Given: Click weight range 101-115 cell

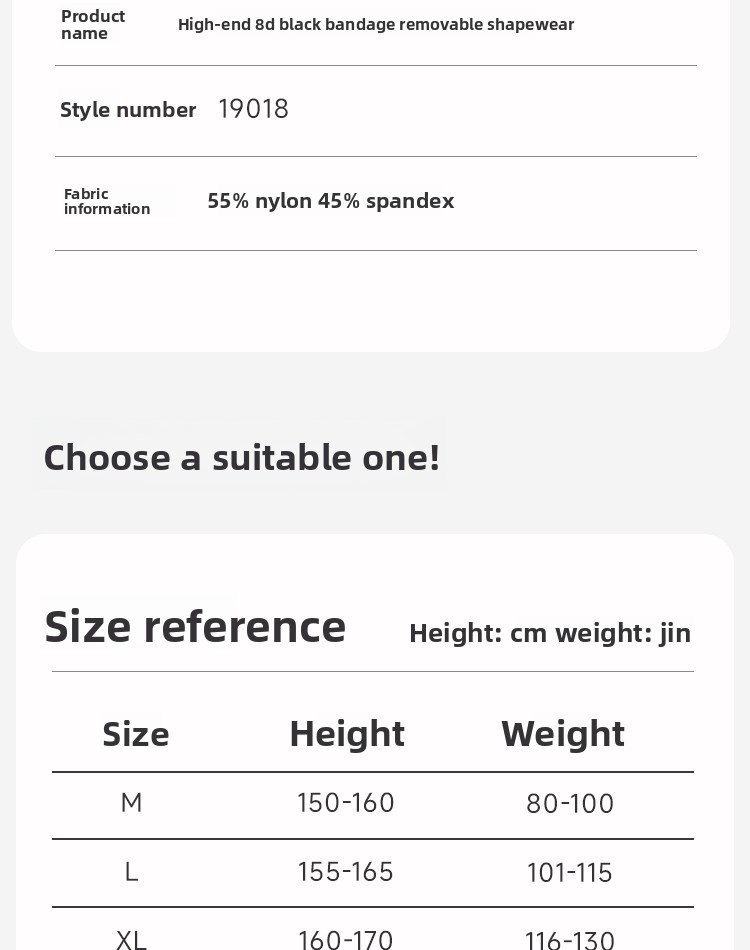Looking at the screenshot, I should [570, 873].
